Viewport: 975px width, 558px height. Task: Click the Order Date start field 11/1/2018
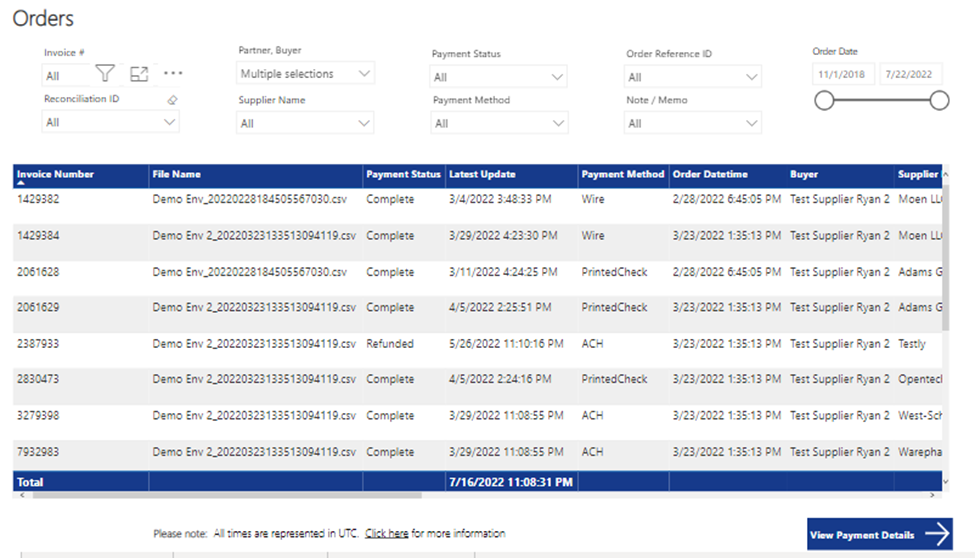(x=845, y=75)
